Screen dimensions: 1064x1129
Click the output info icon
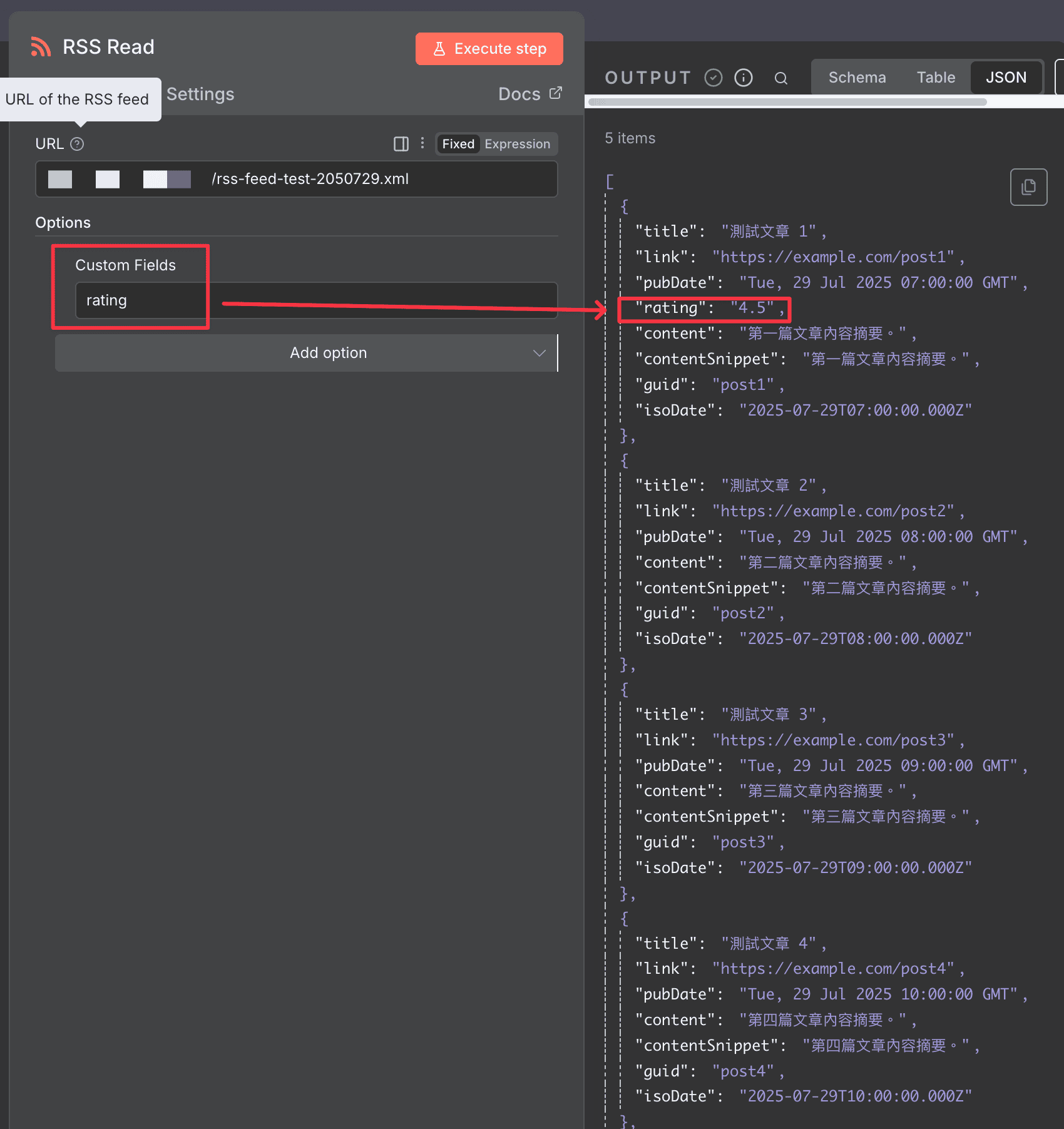[743, 77]
